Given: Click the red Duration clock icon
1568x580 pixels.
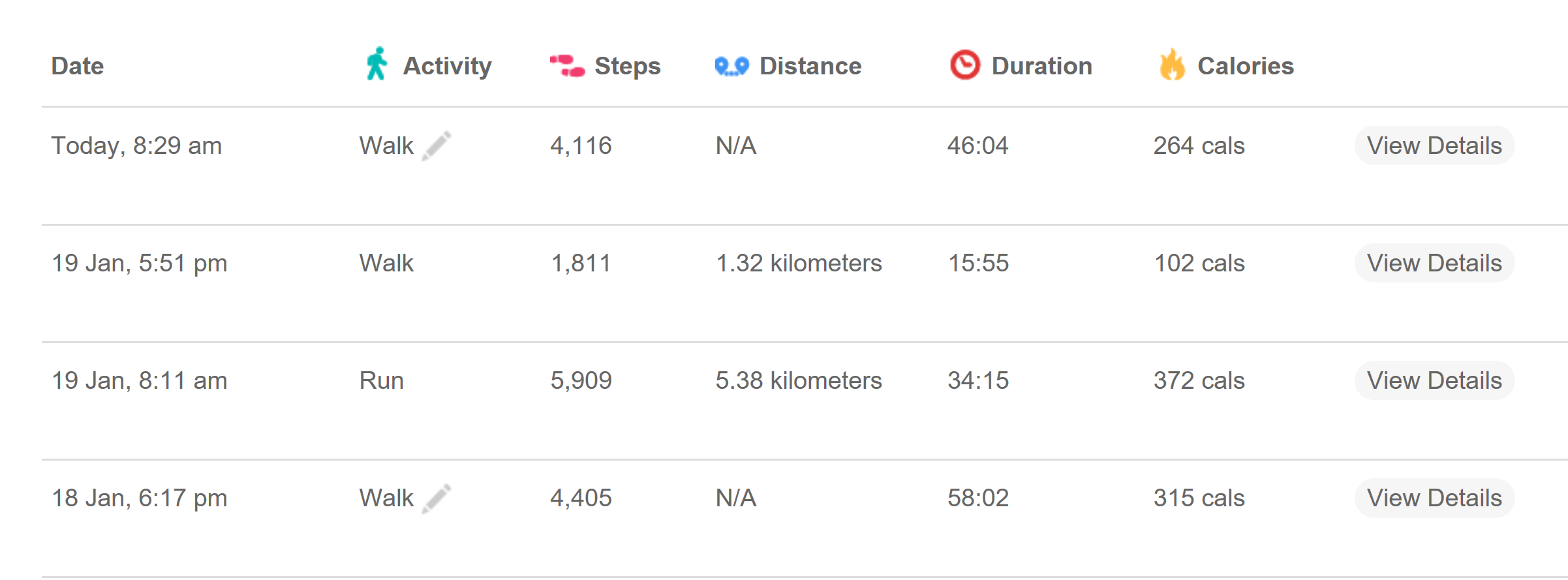Looking at the screenshot, I should coord(965,65).
